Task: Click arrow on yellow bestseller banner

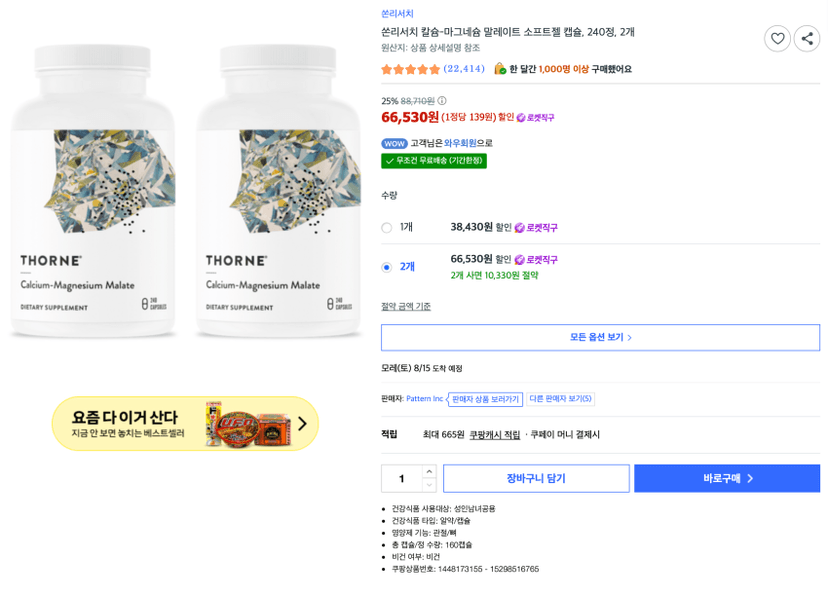Action: tap(302, 424)
